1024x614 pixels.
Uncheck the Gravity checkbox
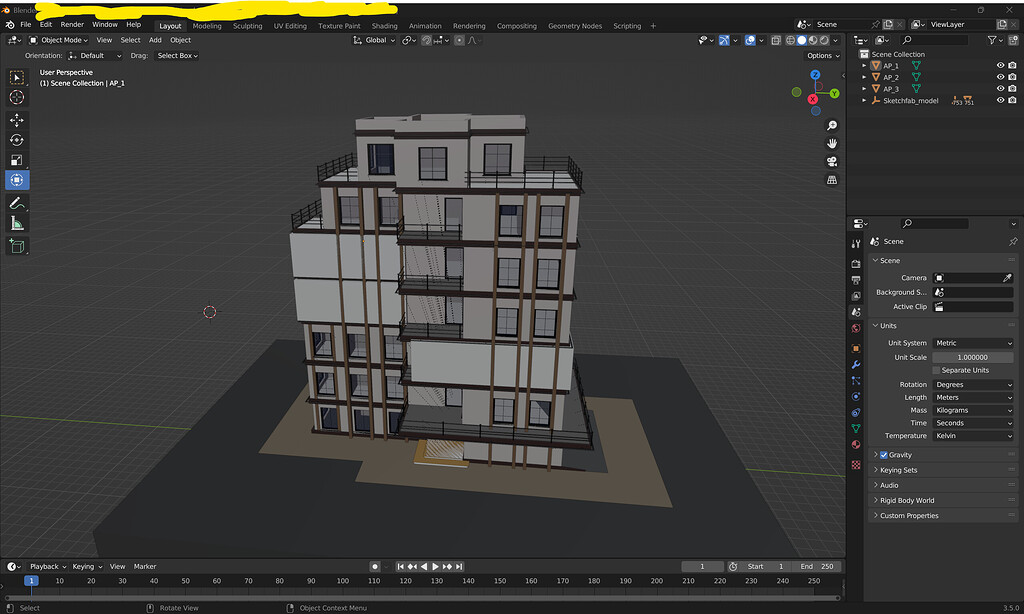tap(883, 455)
